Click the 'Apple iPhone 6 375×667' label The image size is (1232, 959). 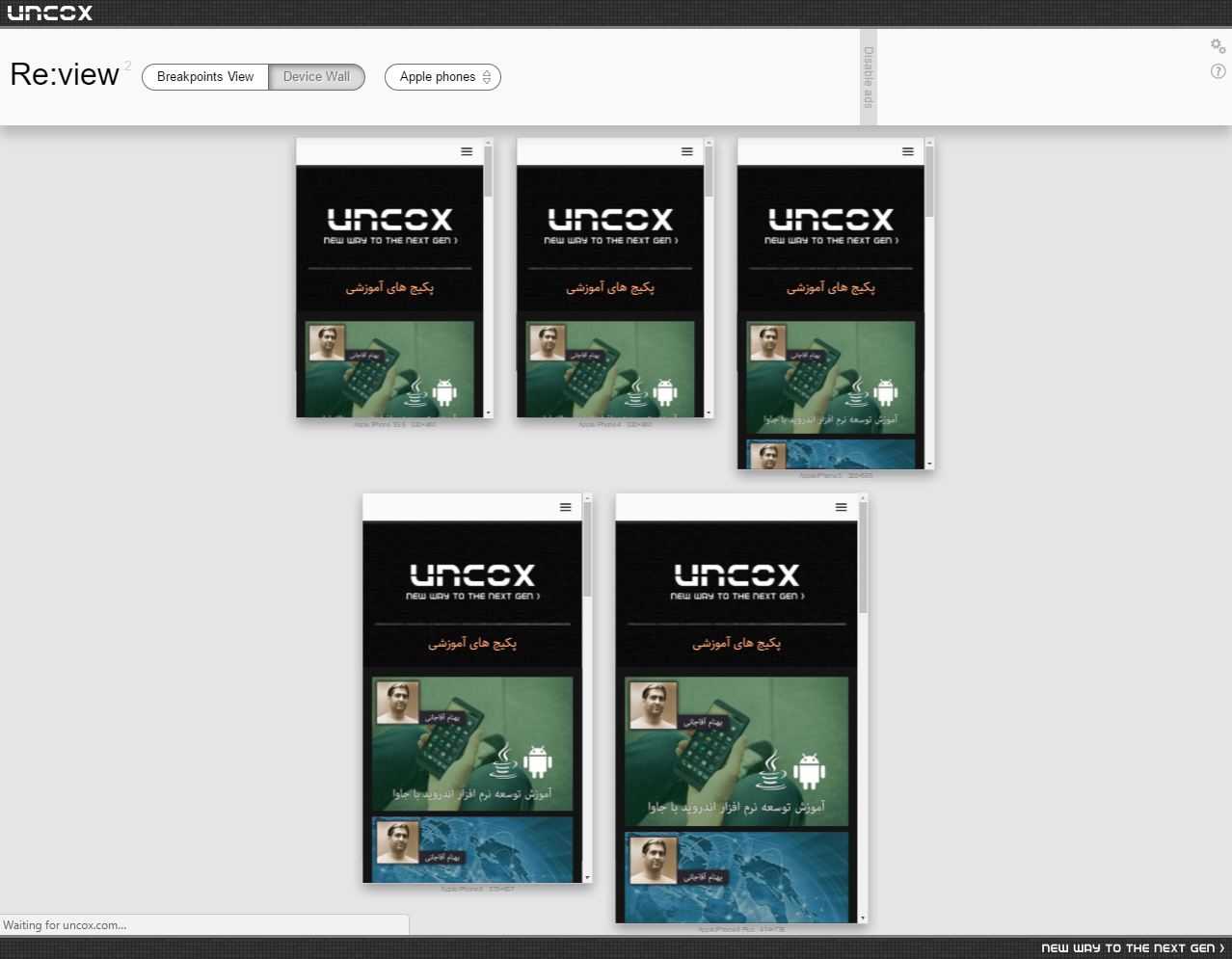(x=477, y=889)
